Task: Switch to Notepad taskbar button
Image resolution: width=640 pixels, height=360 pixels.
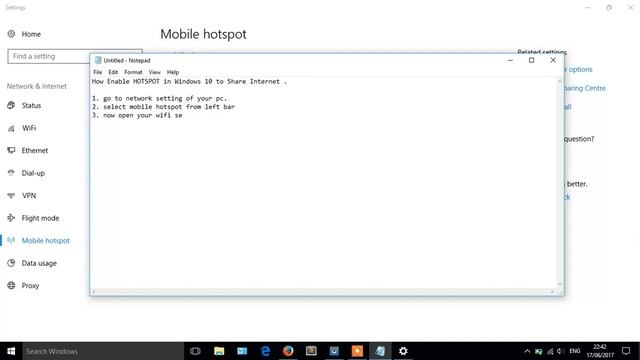Action: 380,351
